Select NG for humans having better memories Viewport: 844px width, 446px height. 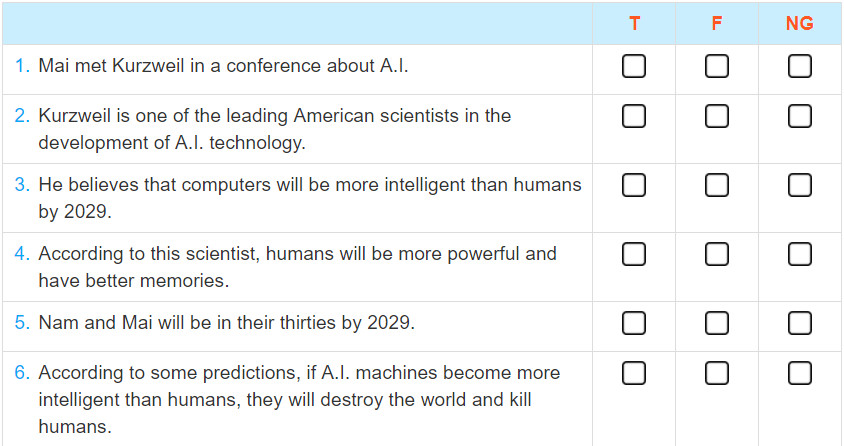(x=799, y=254)
